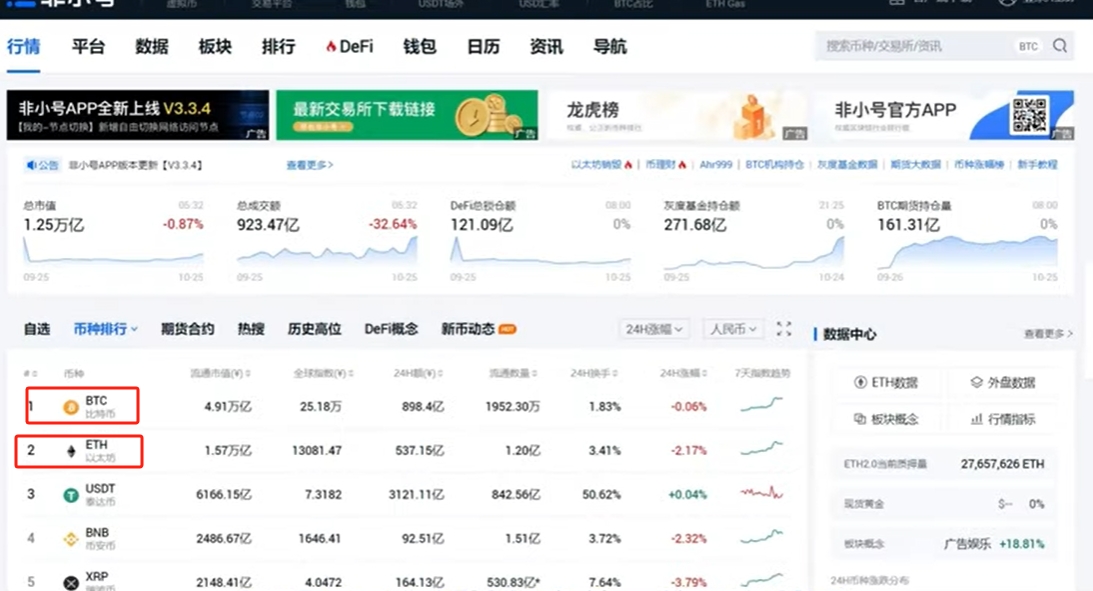
Task: Click the 7-day trend sparkline for USDT
Action: (x=761, y=493)
